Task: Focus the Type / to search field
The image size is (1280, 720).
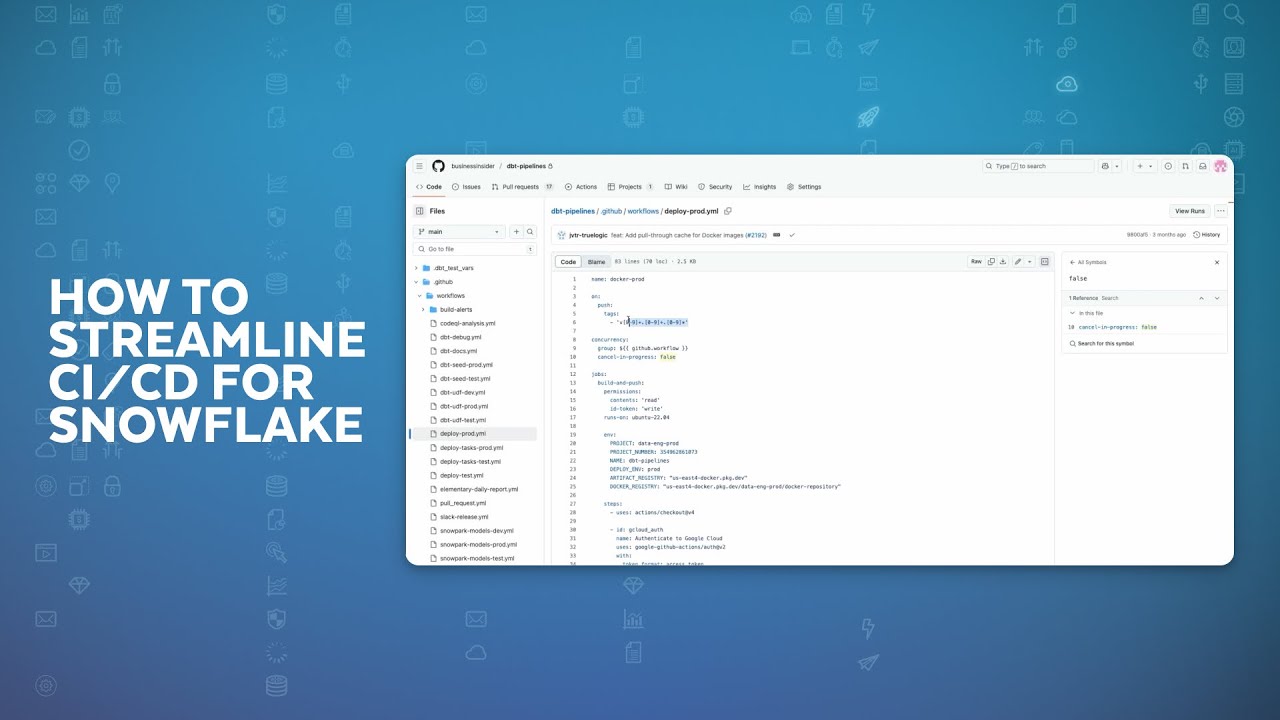Action: coord(1038,166)
